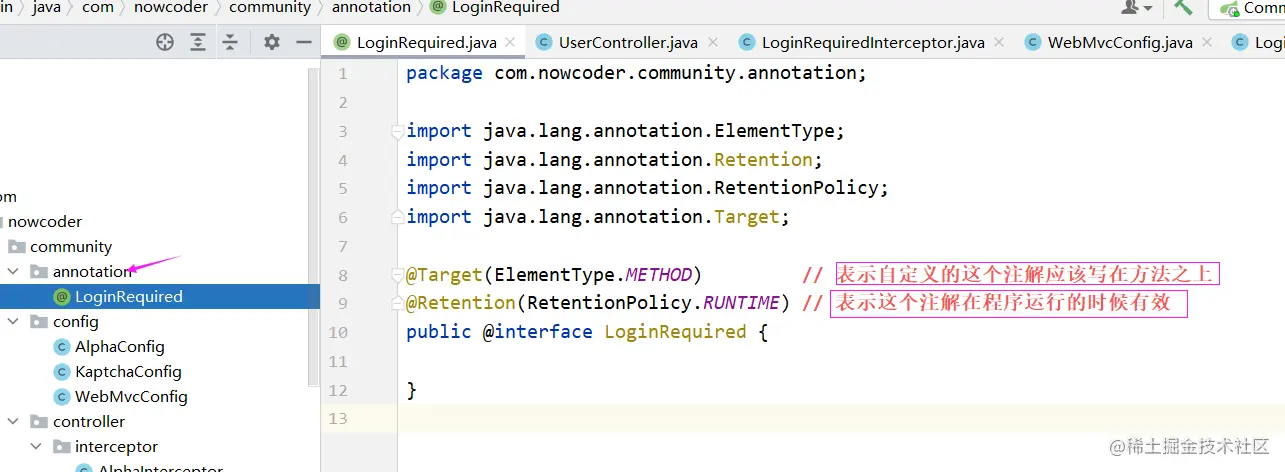The width and height of the screenshot is (1285, 472).
Task: Click the config package folder icon
Action: click(x=39, y=321)
